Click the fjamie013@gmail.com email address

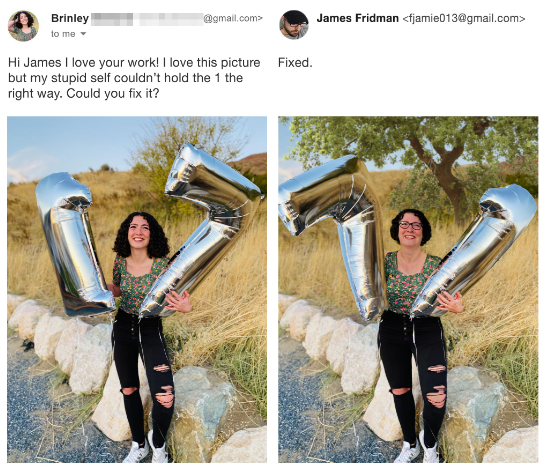click(464, 18)
